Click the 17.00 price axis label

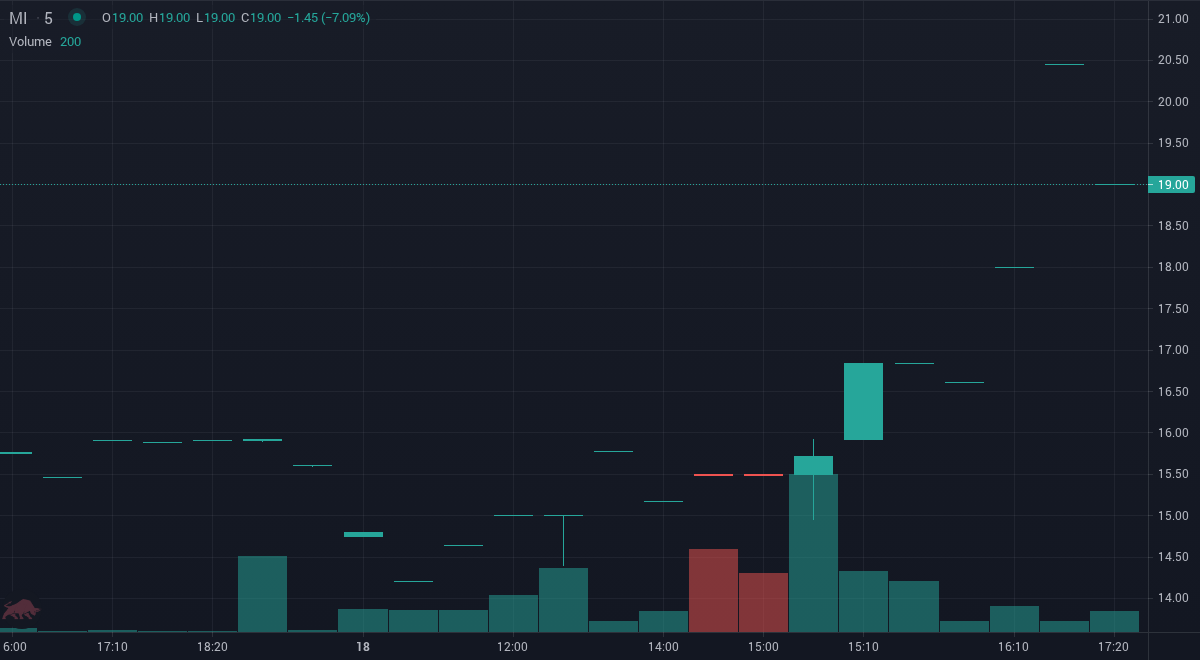[1172, 350]
